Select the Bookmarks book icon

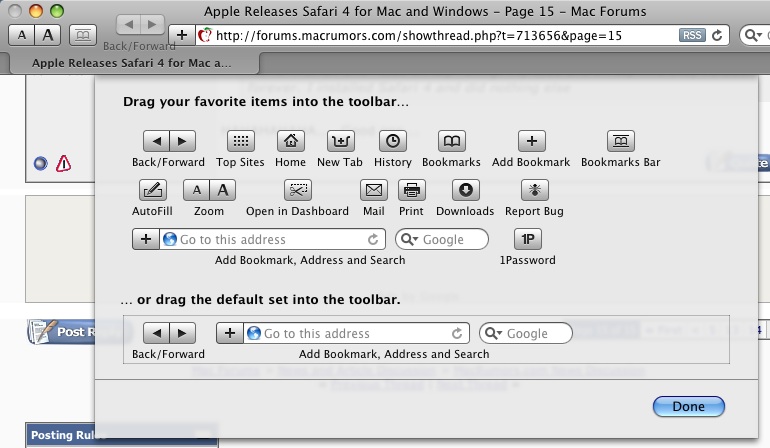pos(451,141)
